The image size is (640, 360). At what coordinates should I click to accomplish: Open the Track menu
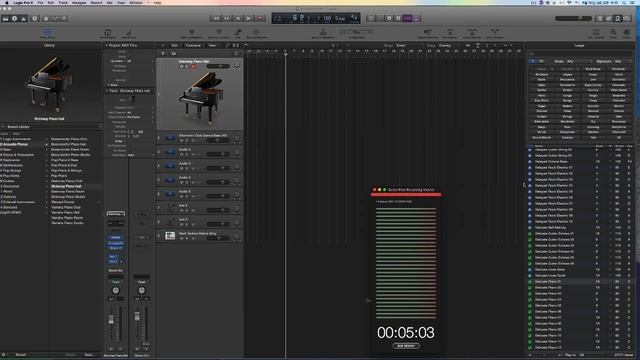click(x=63, y=2)
